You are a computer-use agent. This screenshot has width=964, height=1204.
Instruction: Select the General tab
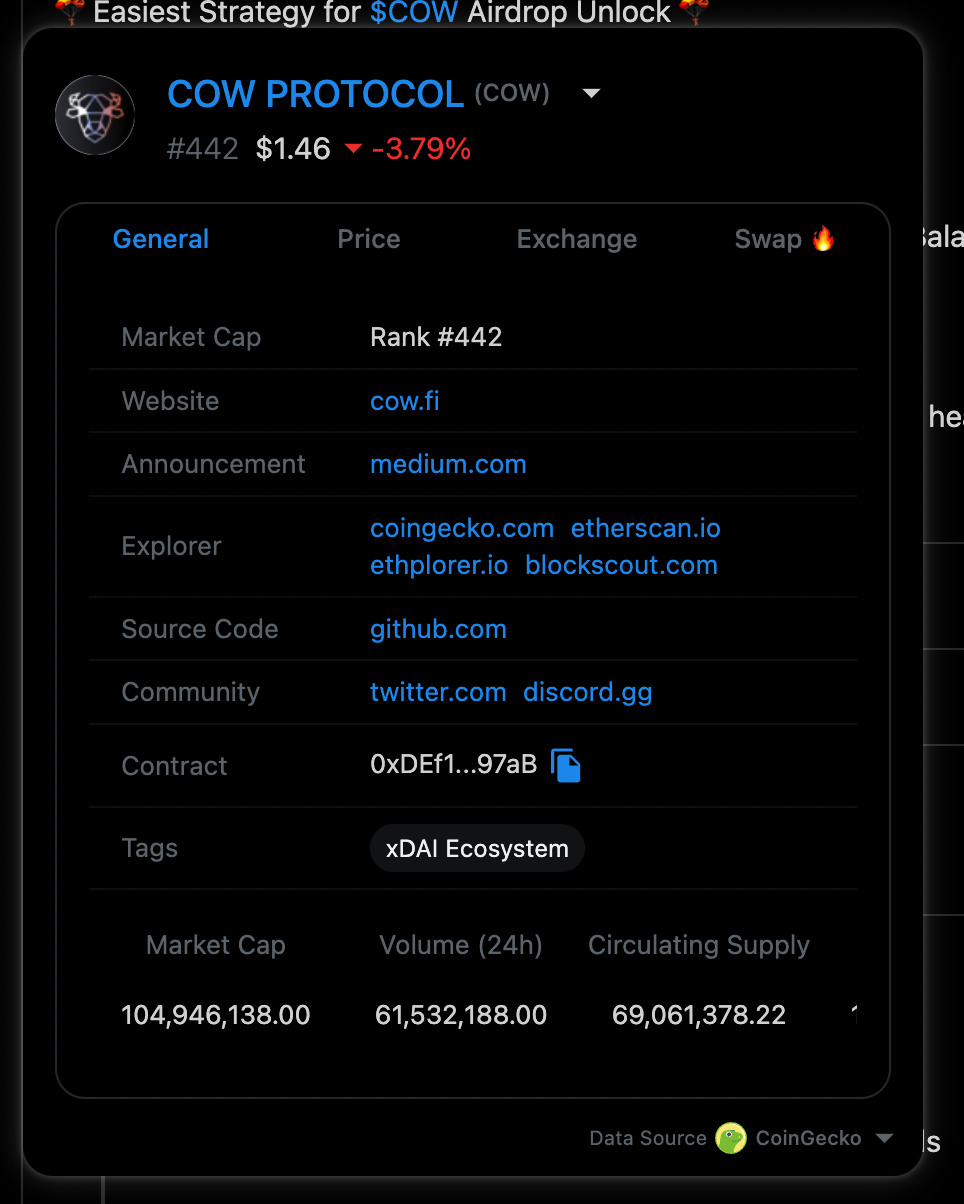click(x=161, y=239)
